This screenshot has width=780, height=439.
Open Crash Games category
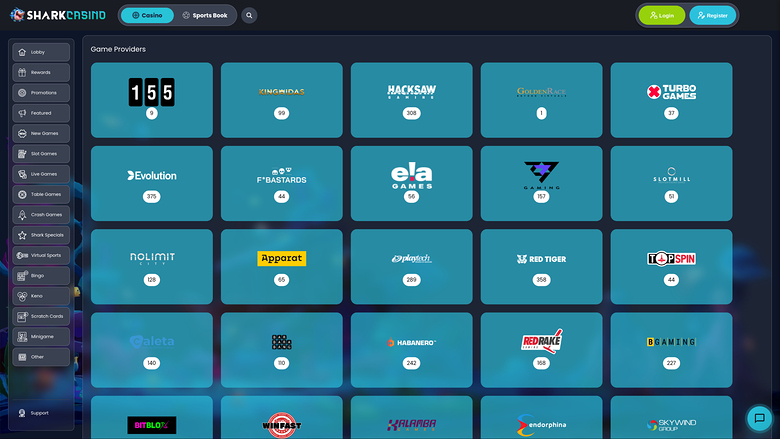pyautogui.click(x=41, y=215)
